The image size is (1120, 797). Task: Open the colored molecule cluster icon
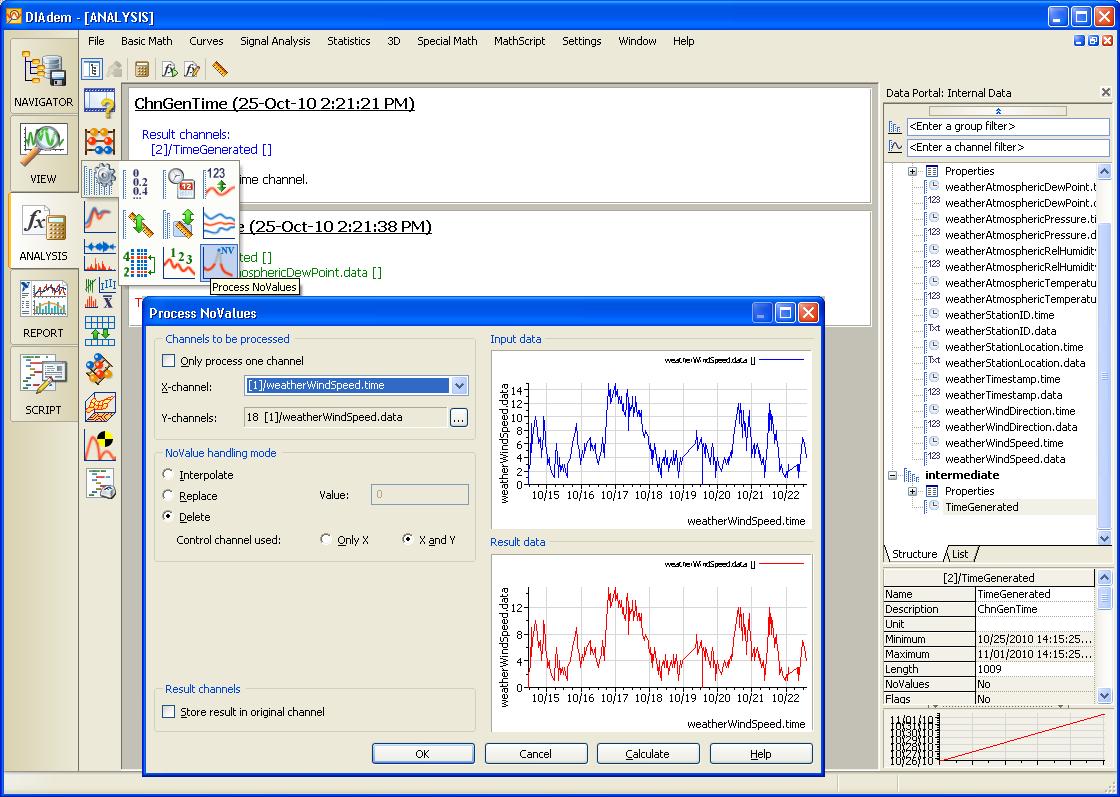click(100, 368)
